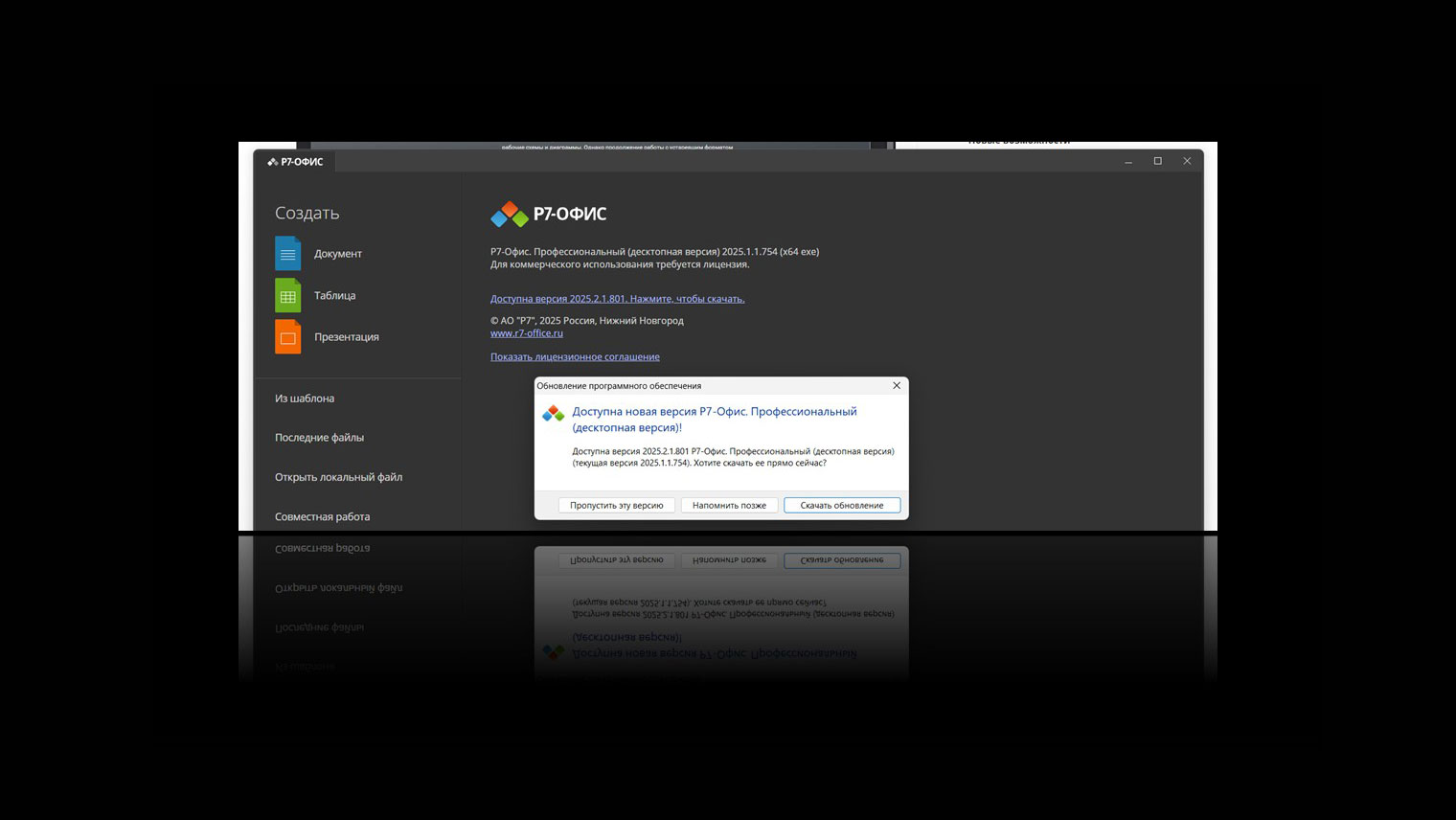Go to Последние файлы
Screen dimensions: 1456x820
pyautogui.click(x=319, y=438)
